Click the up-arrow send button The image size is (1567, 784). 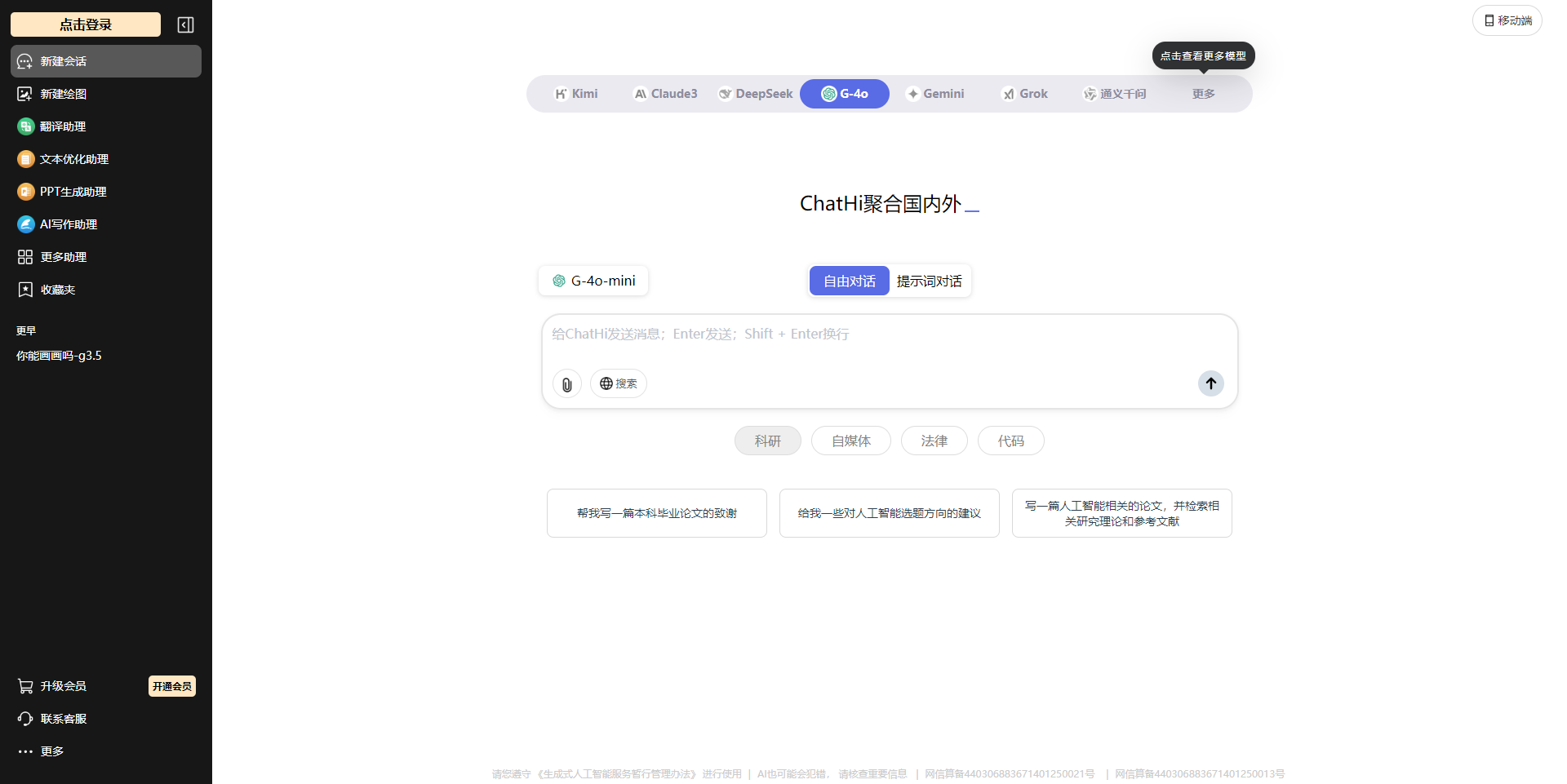coord(1211,383)
